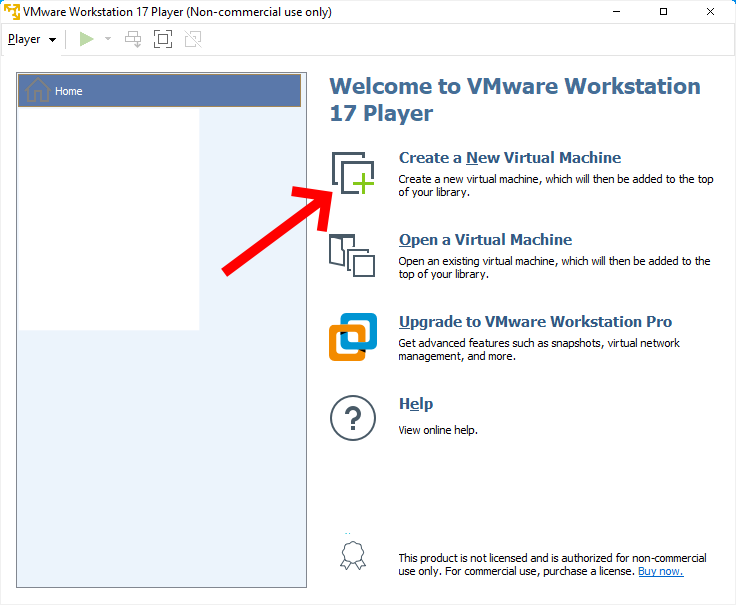Expand the power options dropdown arrow
Screen dimensions: 736x605
coord(108,39)
